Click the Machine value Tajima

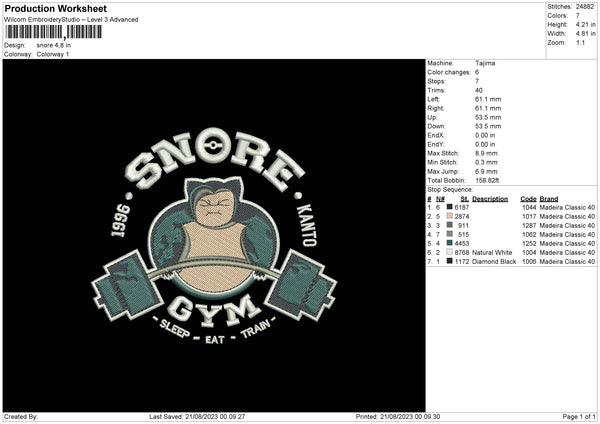click(486, 63)
